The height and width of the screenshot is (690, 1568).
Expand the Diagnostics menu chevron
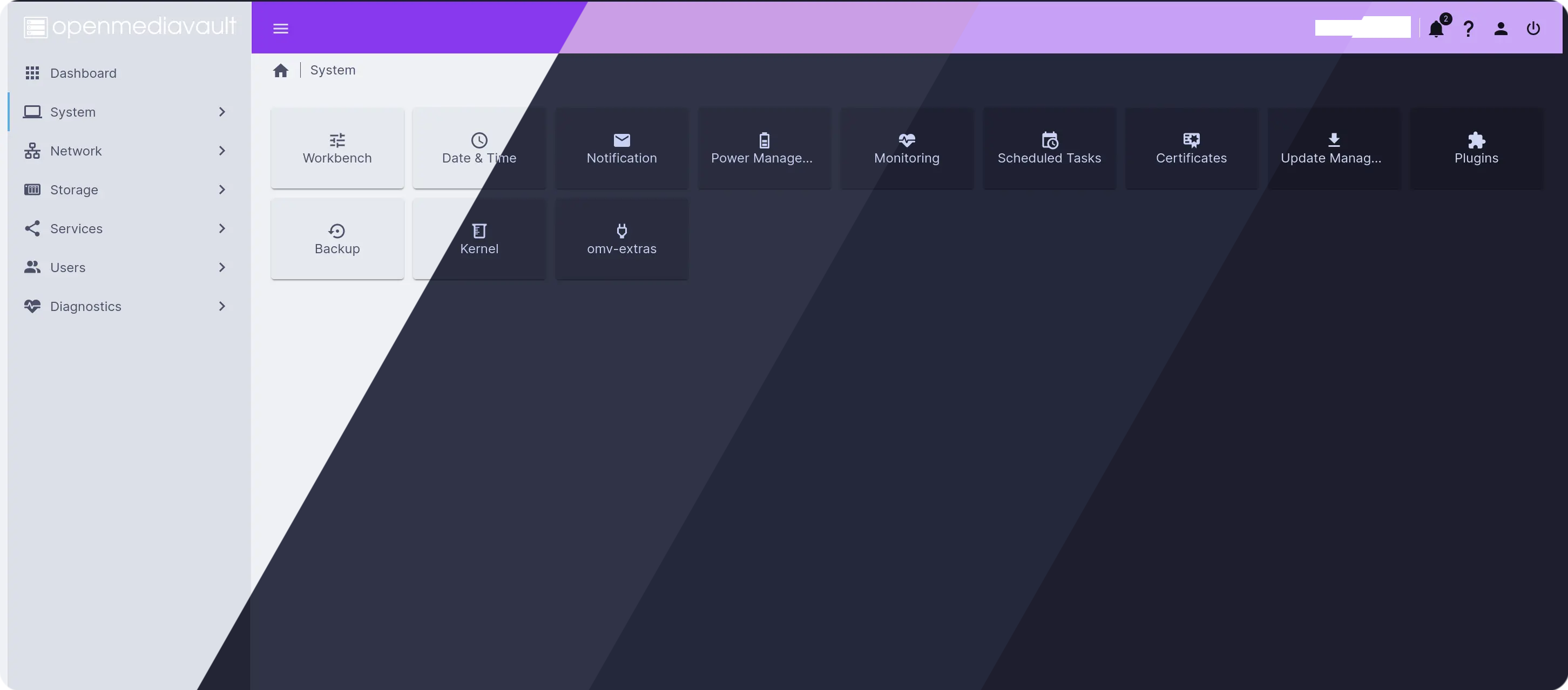click(x=222, y=306)
